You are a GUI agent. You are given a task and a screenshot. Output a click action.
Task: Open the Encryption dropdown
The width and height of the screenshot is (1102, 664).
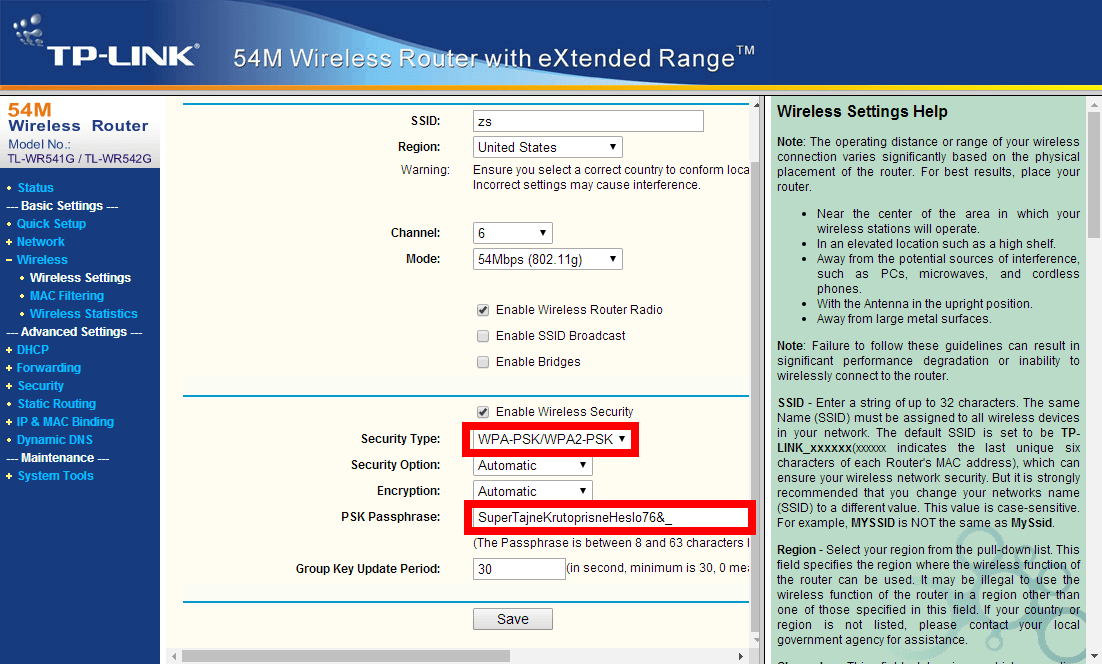tap(532, 491)
